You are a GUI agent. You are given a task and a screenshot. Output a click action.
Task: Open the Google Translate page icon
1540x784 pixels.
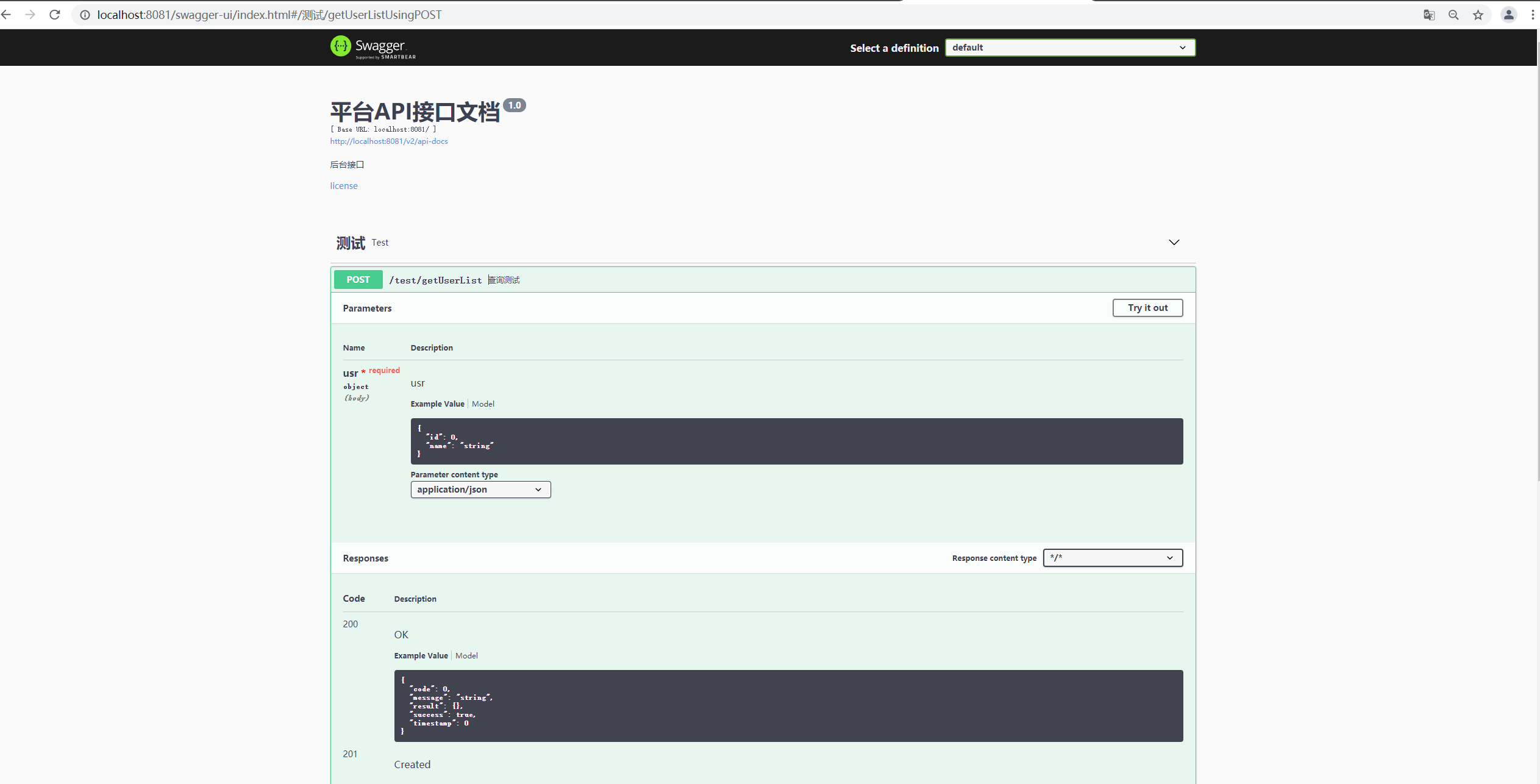point(1428,15)
